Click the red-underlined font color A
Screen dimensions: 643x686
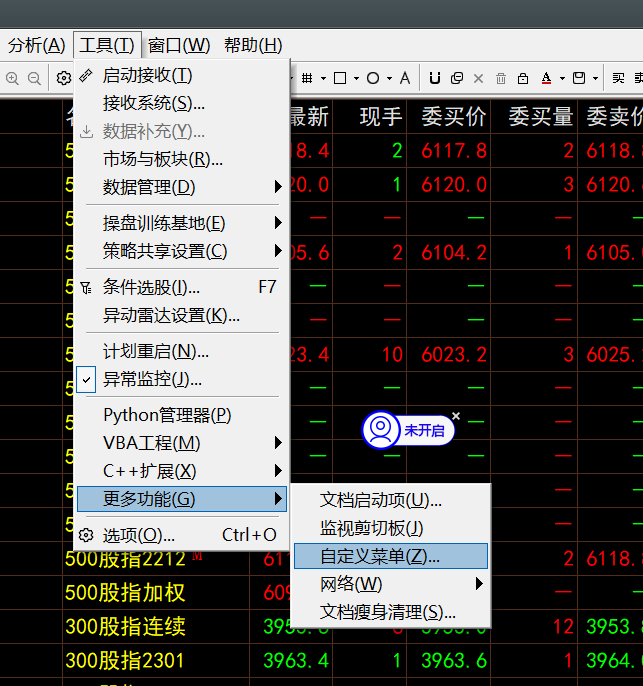click(x=546, y=78)
